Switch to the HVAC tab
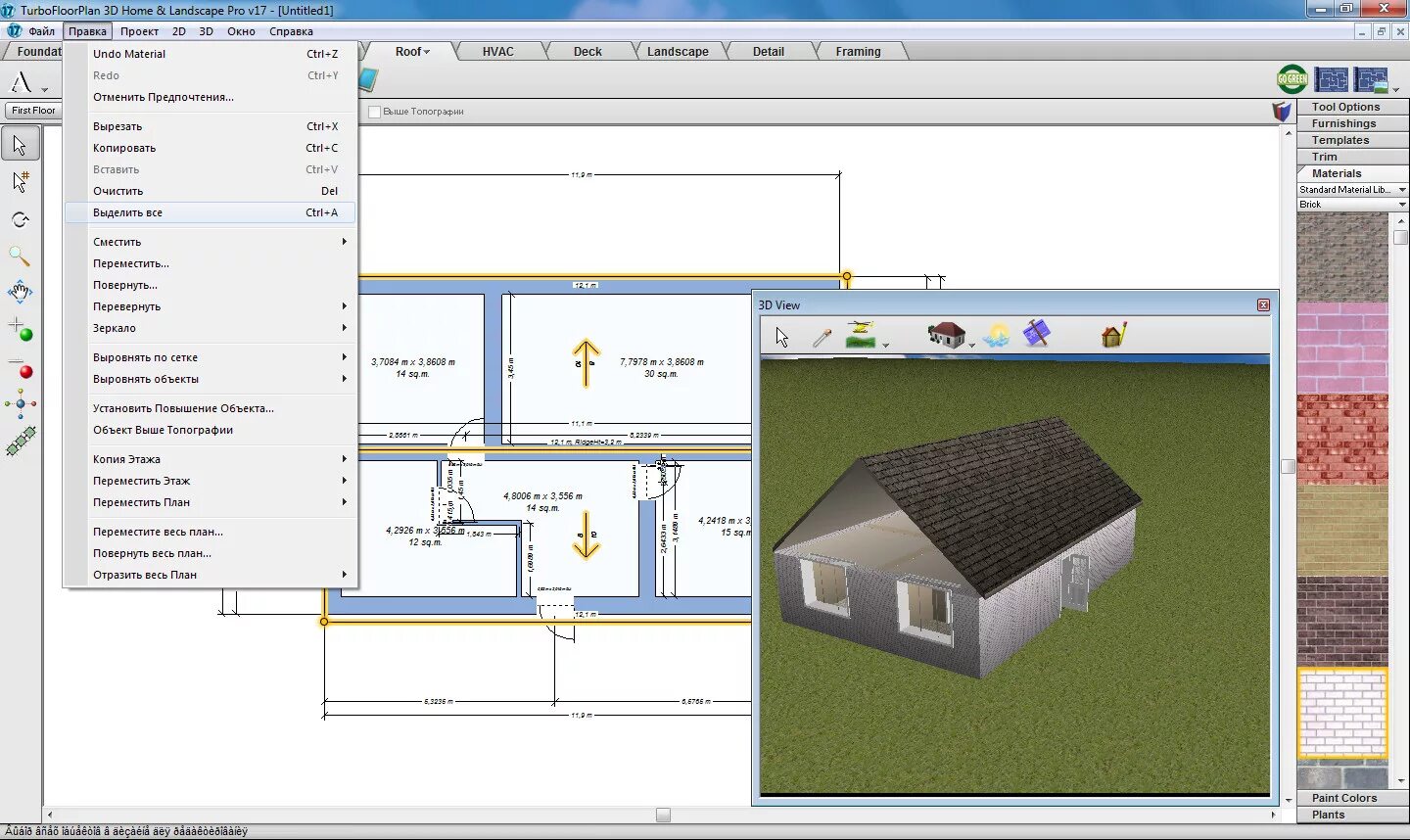Screen dimensions: 1410x840 click(x=497, y=52)
